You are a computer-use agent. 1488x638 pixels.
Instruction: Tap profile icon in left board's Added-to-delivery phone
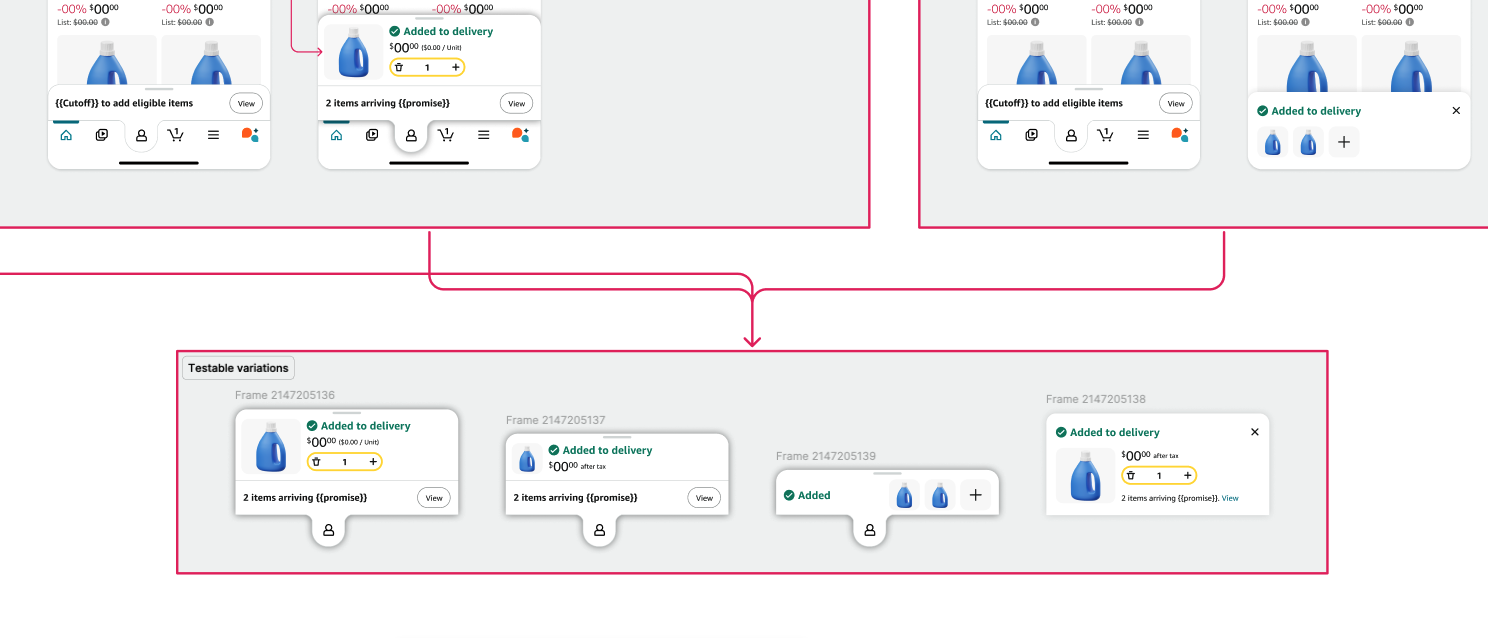pos(411,136)
